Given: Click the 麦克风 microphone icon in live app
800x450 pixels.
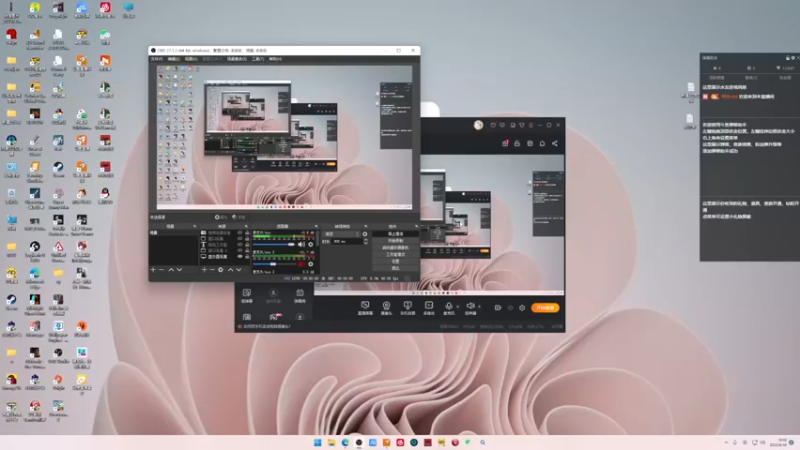Looking at the screenshot, I should [448, 306].
